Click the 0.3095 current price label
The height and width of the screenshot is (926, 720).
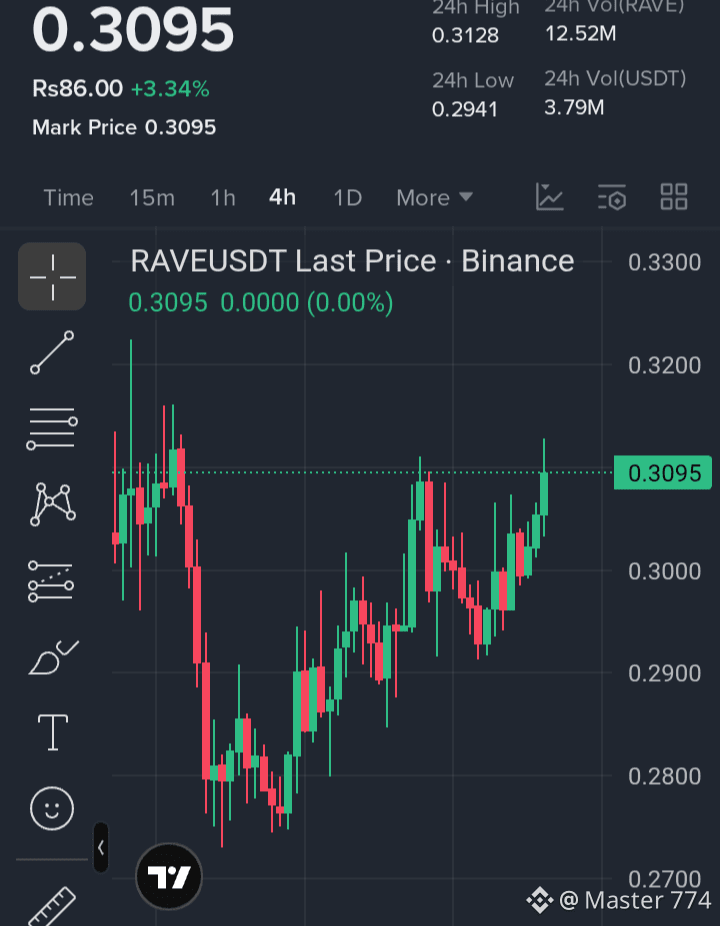[663, 473]
